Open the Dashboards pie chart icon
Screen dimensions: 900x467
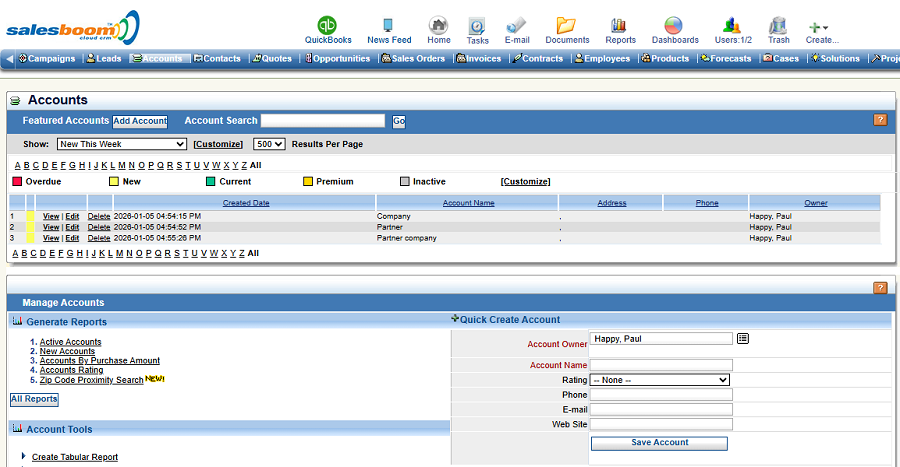(x=674, y=25)
